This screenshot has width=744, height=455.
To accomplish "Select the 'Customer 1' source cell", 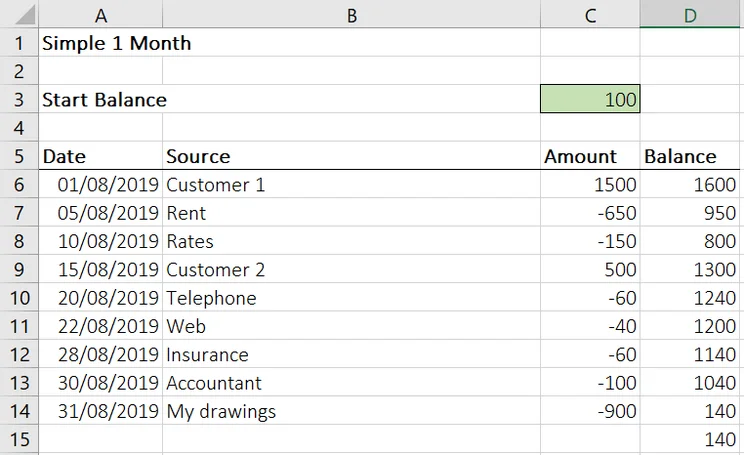I will (x=351, y=184).
